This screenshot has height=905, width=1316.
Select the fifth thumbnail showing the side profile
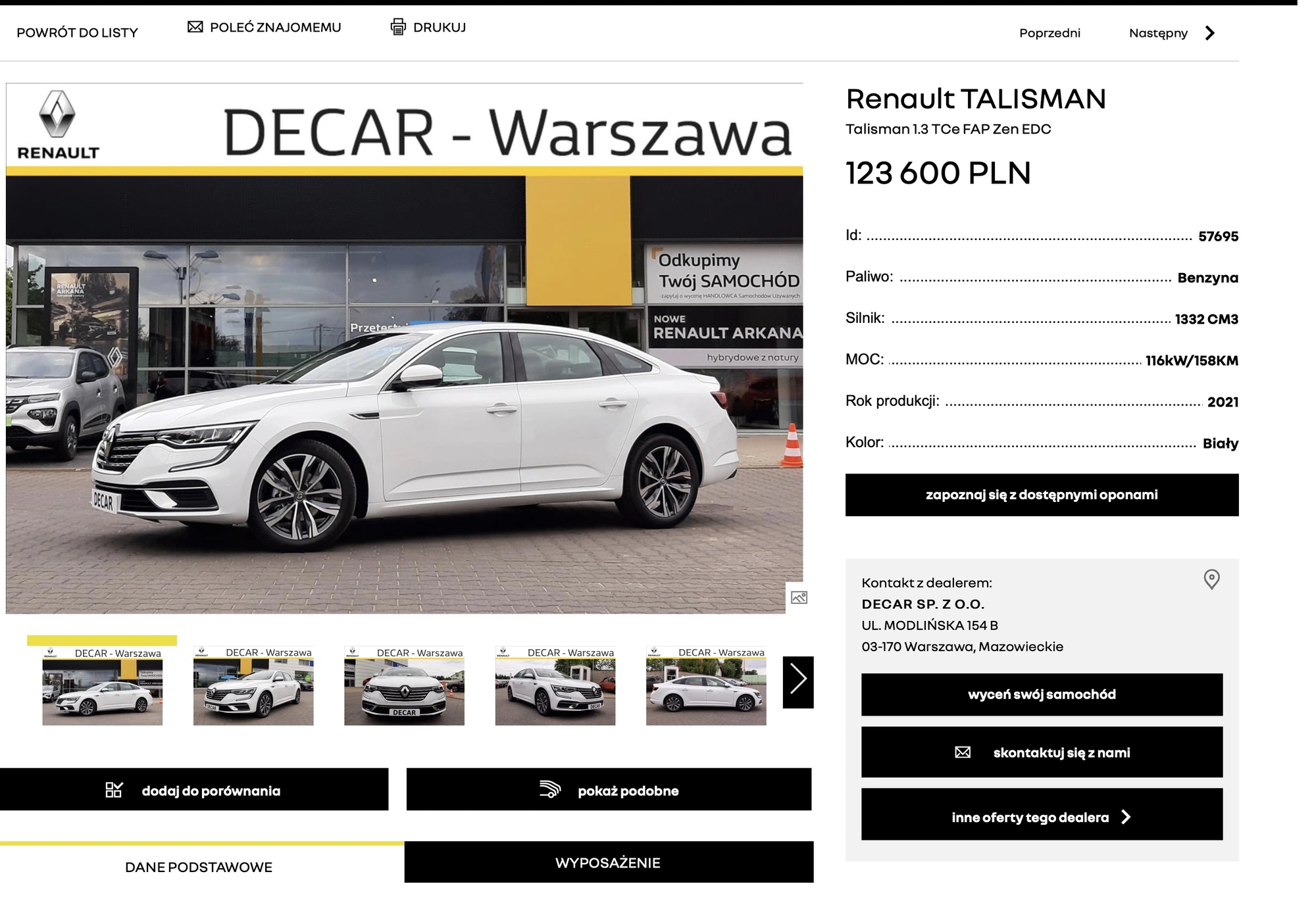pyautogui.click(x=706, y=685)
